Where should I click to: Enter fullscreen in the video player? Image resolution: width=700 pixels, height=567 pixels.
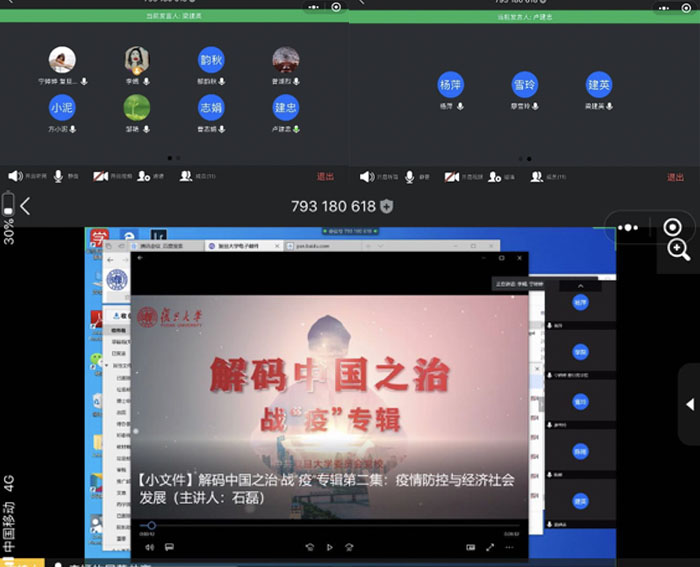click(490, 547)
